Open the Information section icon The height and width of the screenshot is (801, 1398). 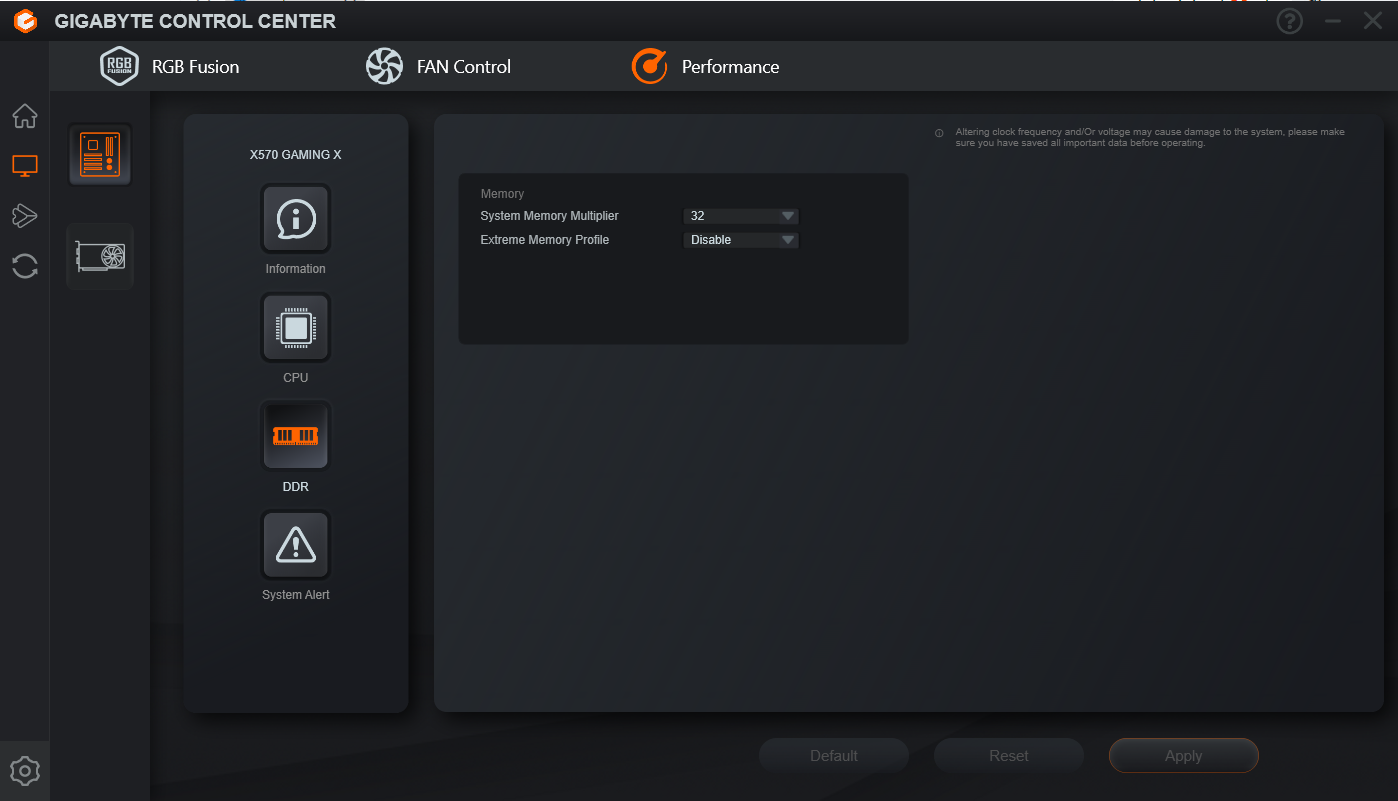[295, 218]
